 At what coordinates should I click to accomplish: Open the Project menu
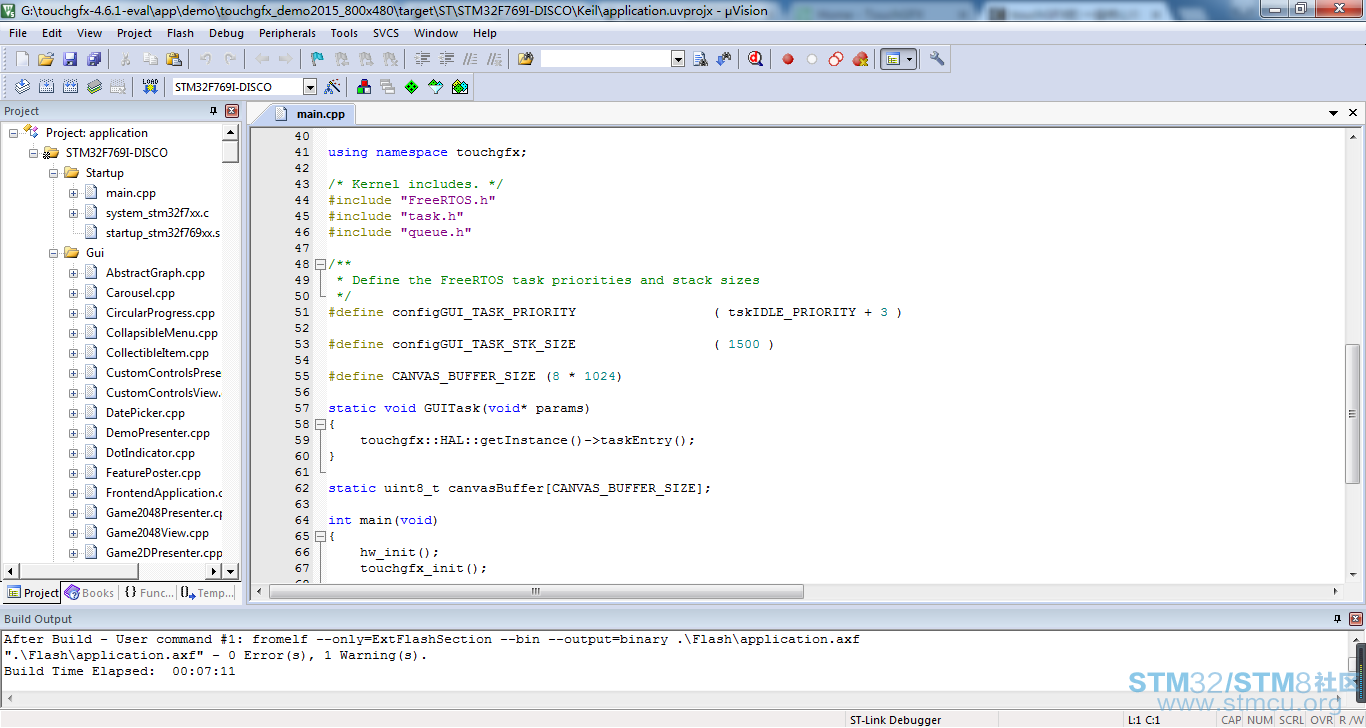tap(134, 33)
